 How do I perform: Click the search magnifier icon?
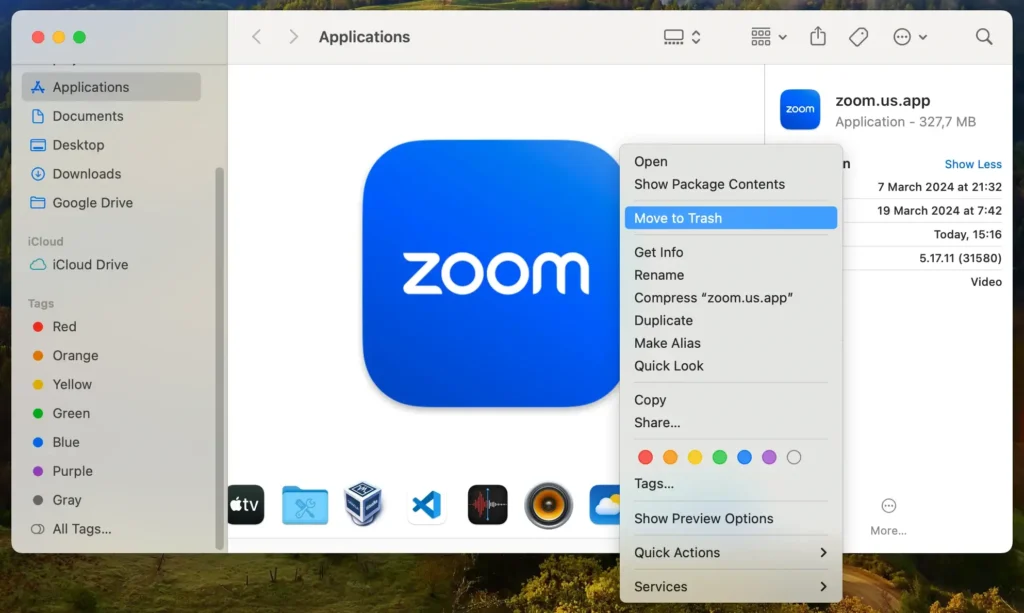point(984,37)
